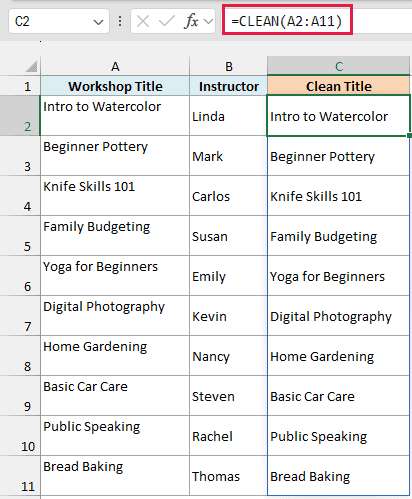Click the Workshop Title header cell
The image size is (412, 499).
click(x=115, y=86)
